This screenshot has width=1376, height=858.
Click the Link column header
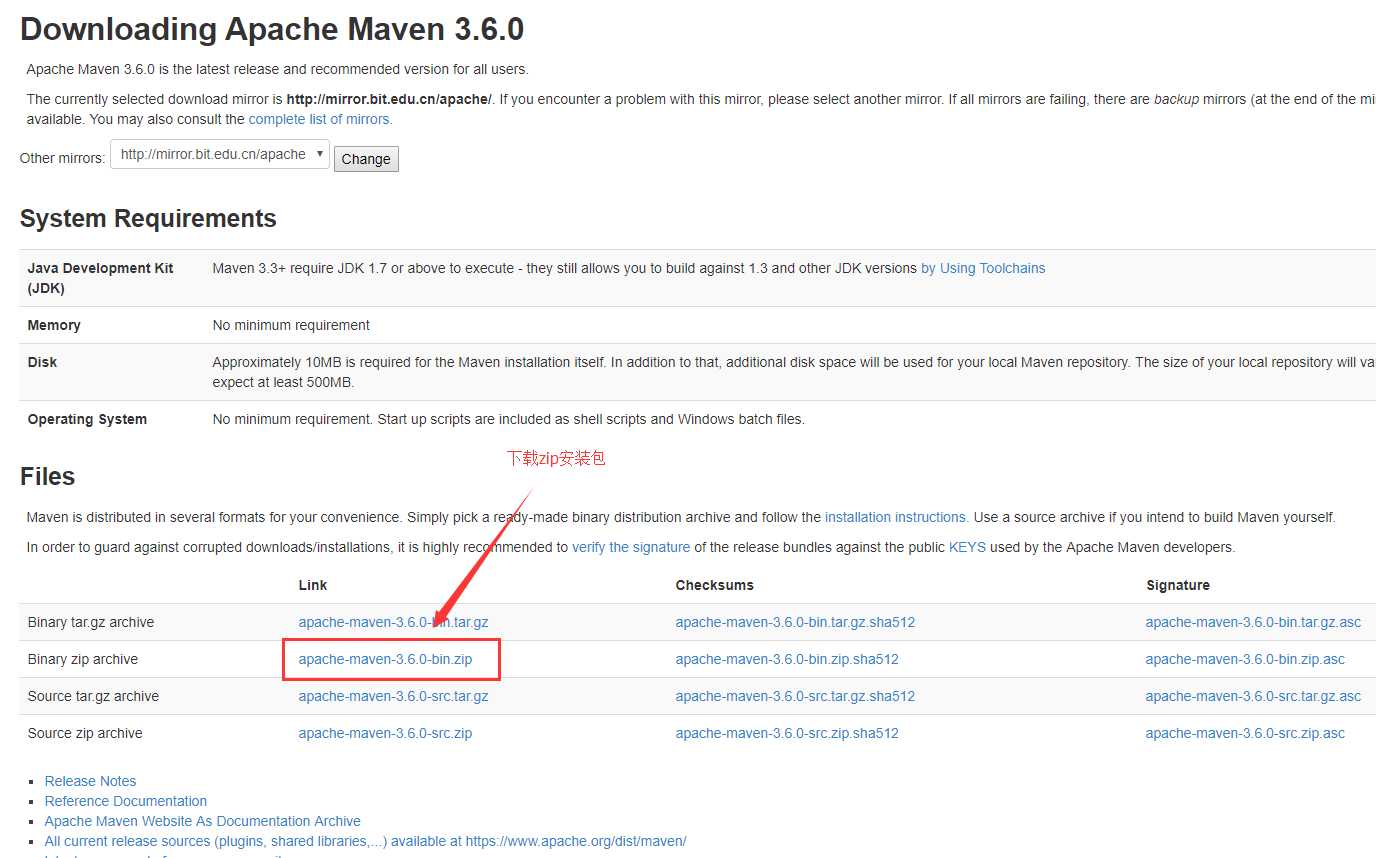pos(313,585)
